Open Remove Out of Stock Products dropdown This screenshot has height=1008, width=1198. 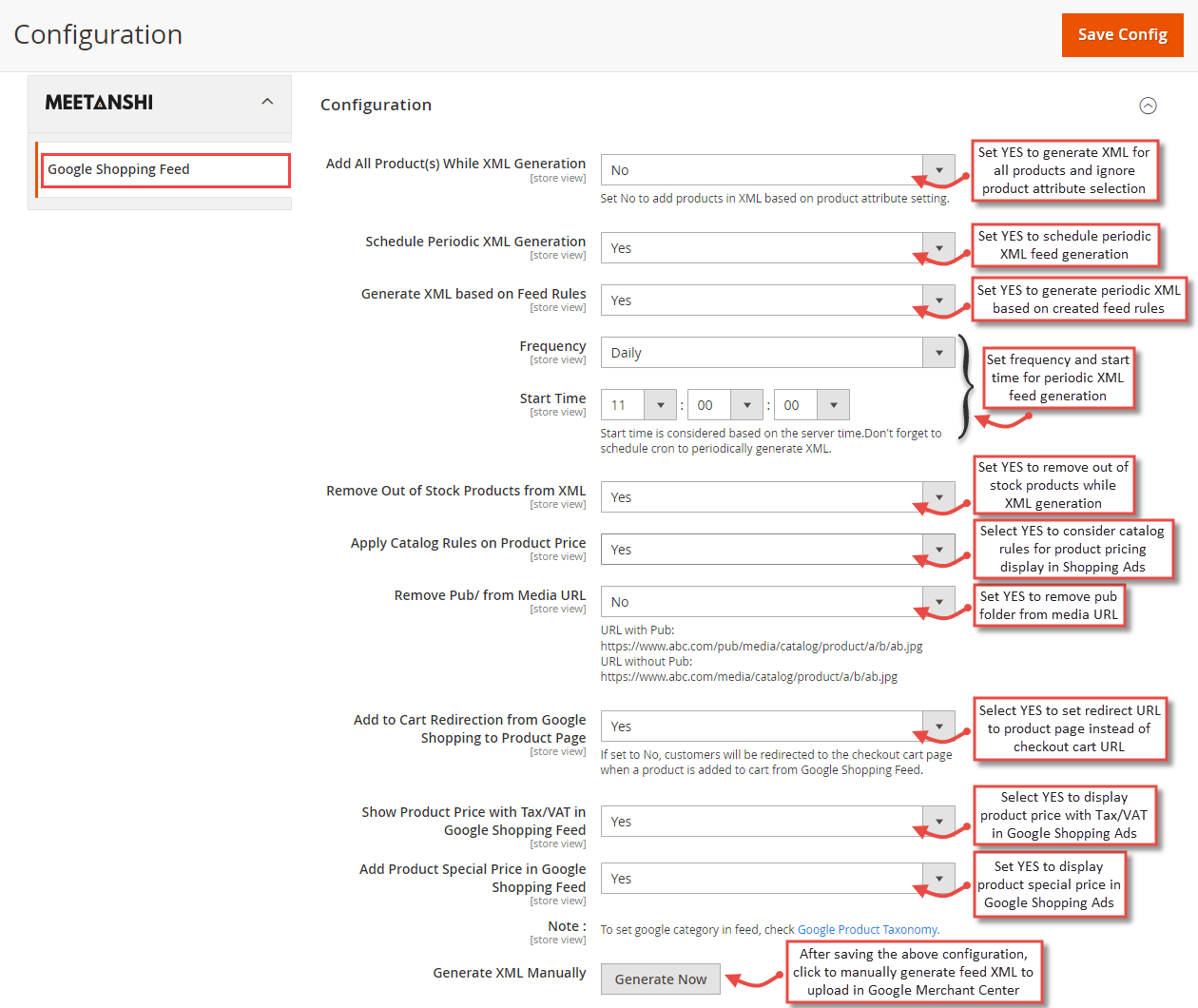tap(778, 497)
